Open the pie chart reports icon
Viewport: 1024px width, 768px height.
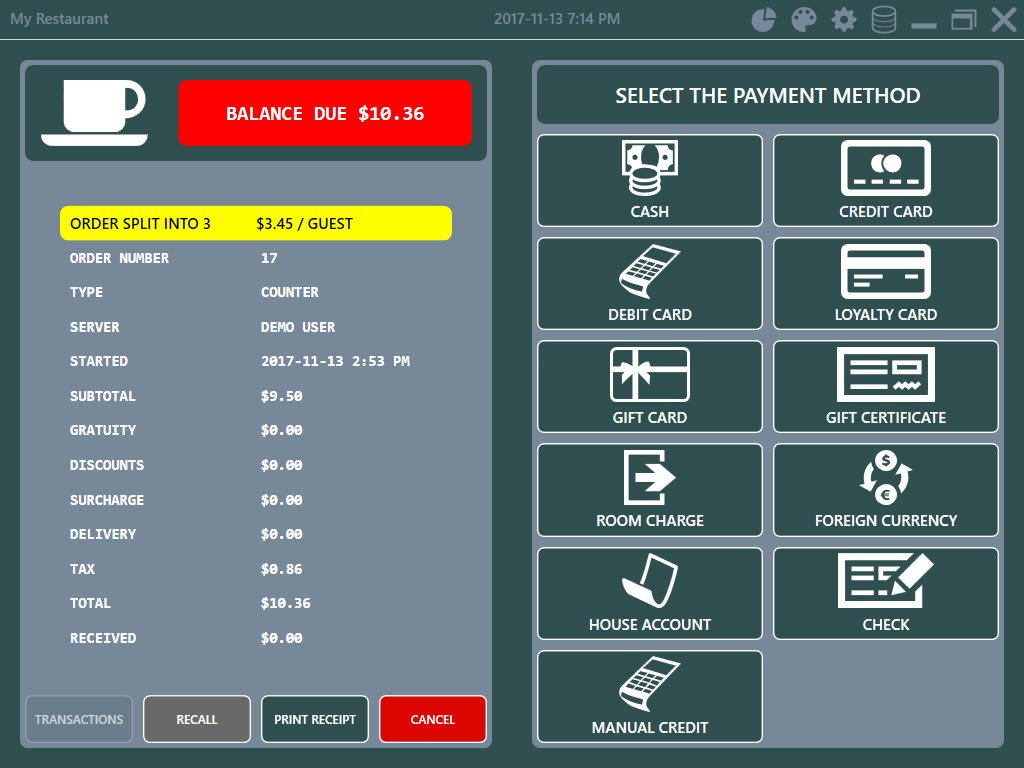(x=764, y=20)
